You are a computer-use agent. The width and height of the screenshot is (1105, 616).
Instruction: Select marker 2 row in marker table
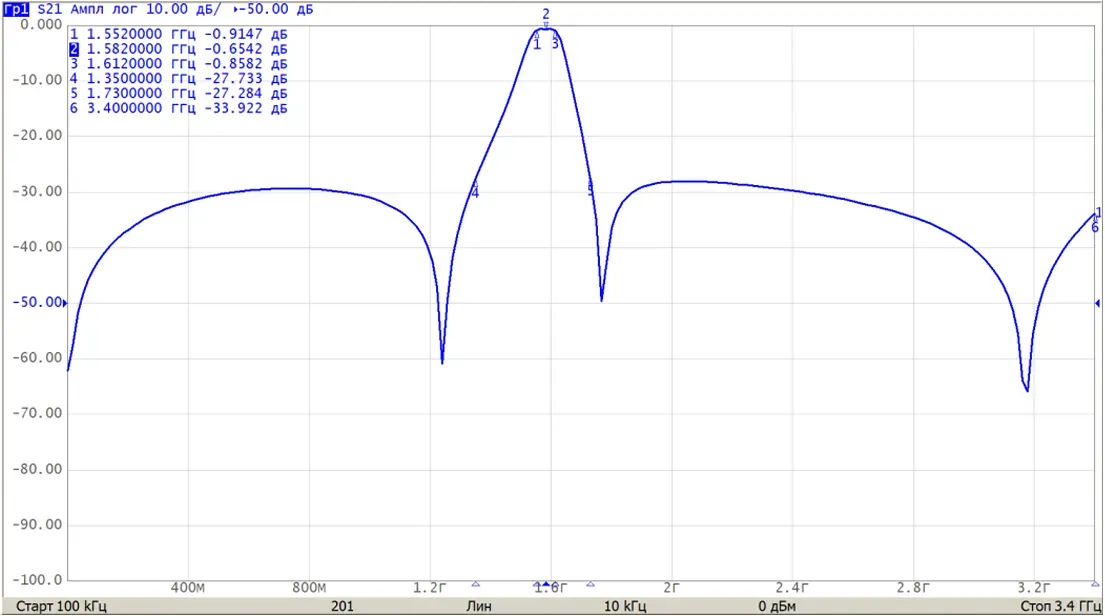tap(178, 49)
